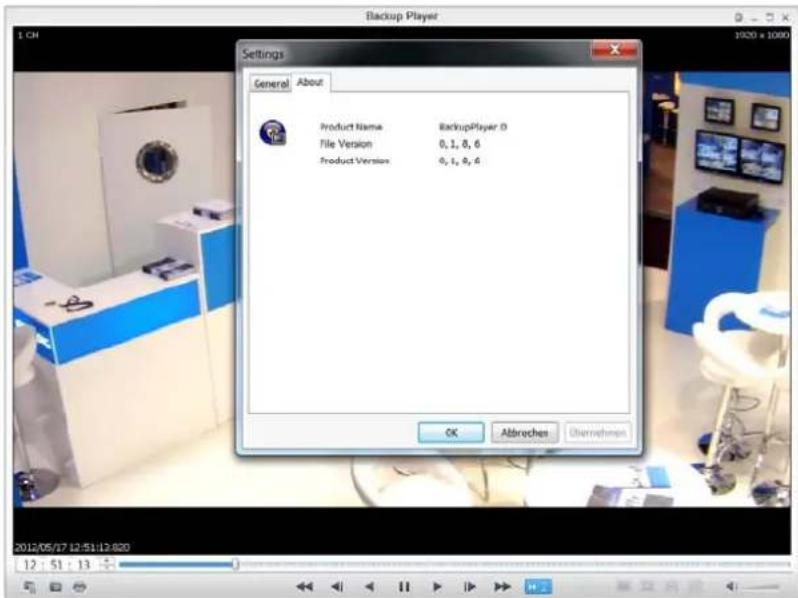Select the About tab
This screenshot has width=798, height=598.
pyautogui.click(x=310, y=82)
